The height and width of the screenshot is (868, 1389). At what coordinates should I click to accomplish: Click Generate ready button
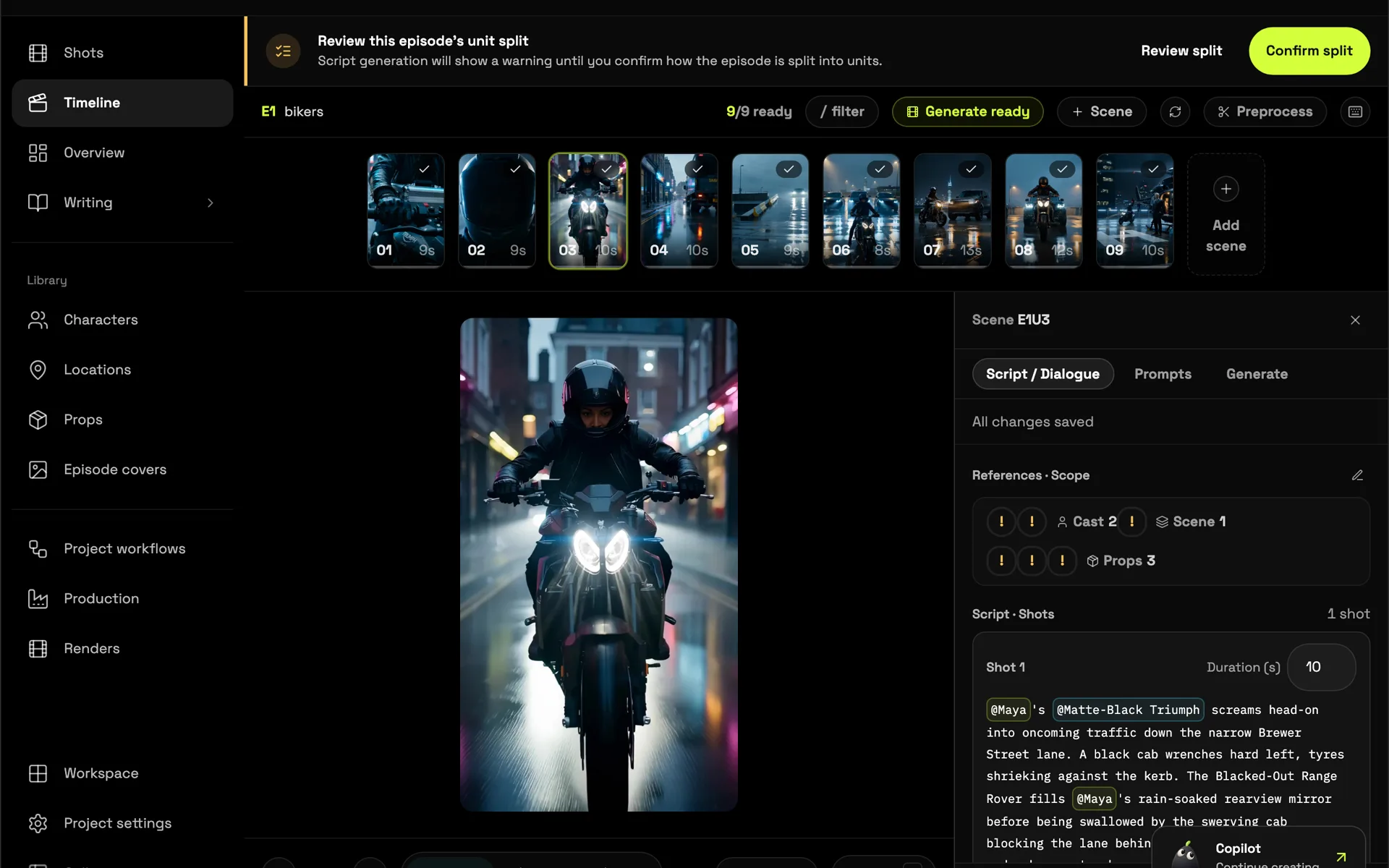pyautogui.click(x=967, y=111)
